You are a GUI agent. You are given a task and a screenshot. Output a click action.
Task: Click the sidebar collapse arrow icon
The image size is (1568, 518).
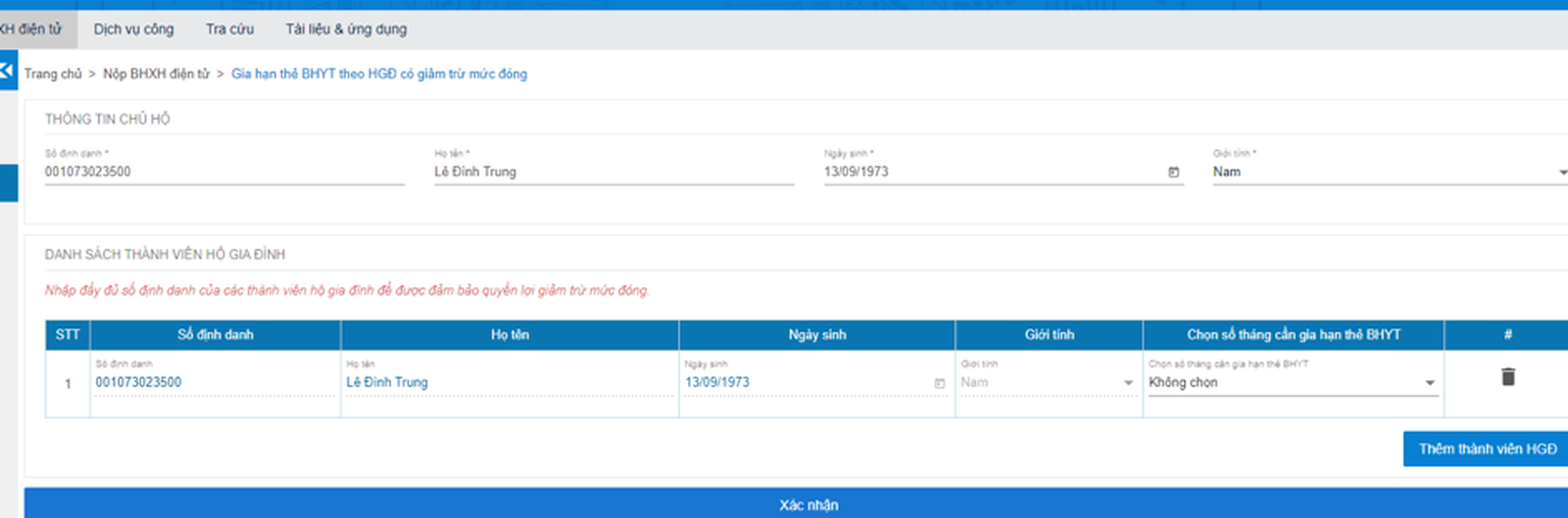tap(8, 71)
